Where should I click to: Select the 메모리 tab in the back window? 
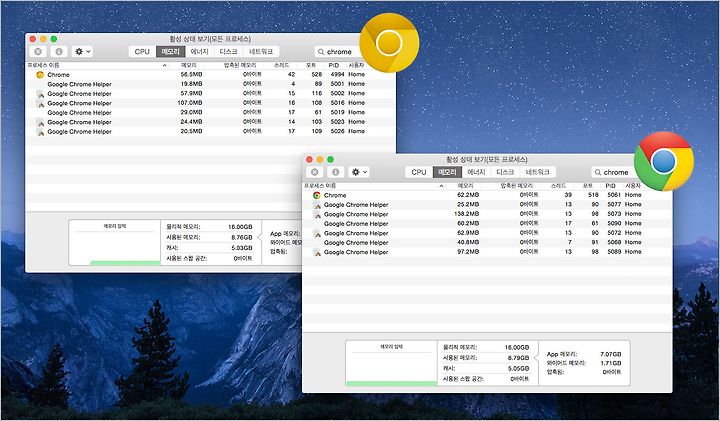[x=170, y=52]
